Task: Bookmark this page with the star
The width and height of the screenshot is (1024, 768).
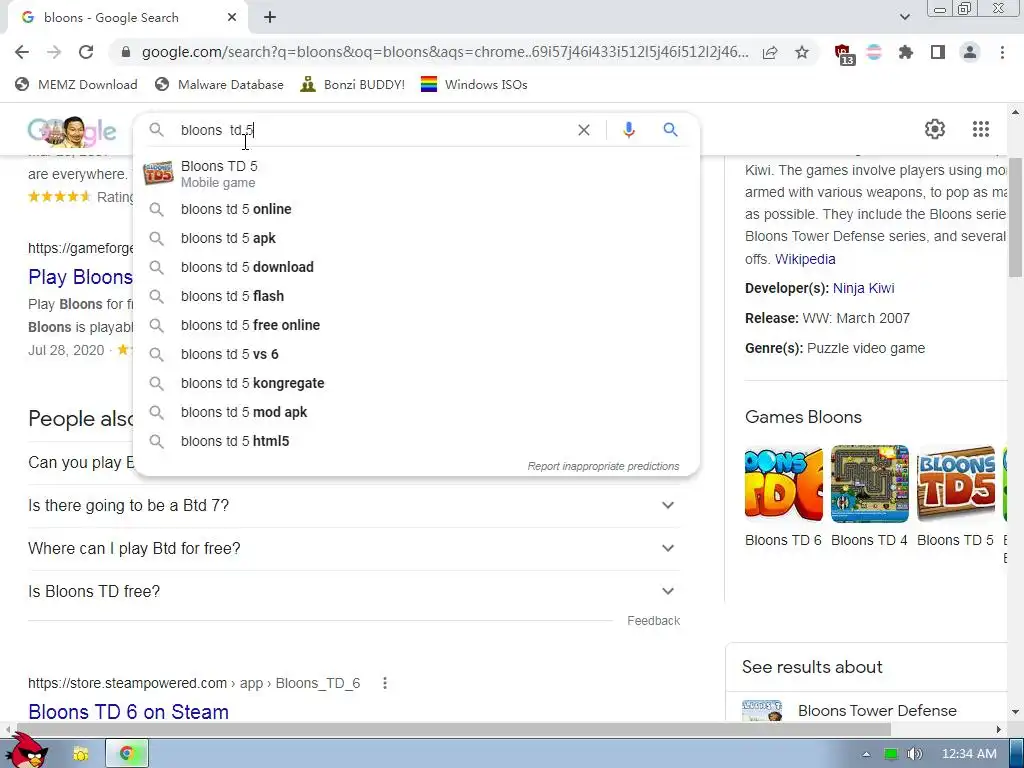Action: point(802,52)
